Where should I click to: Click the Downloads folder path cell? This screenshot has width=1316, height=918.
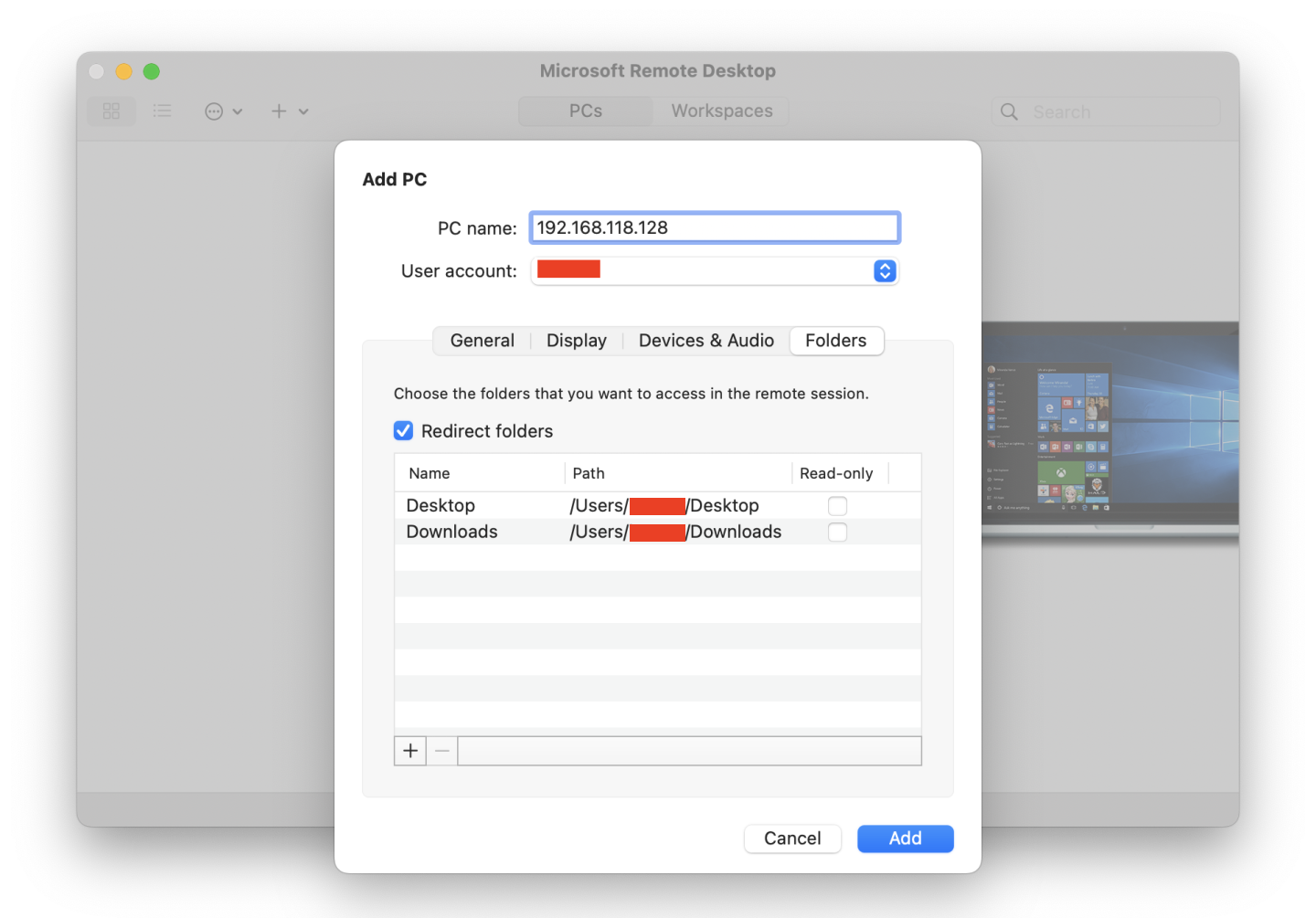(675, 532)
